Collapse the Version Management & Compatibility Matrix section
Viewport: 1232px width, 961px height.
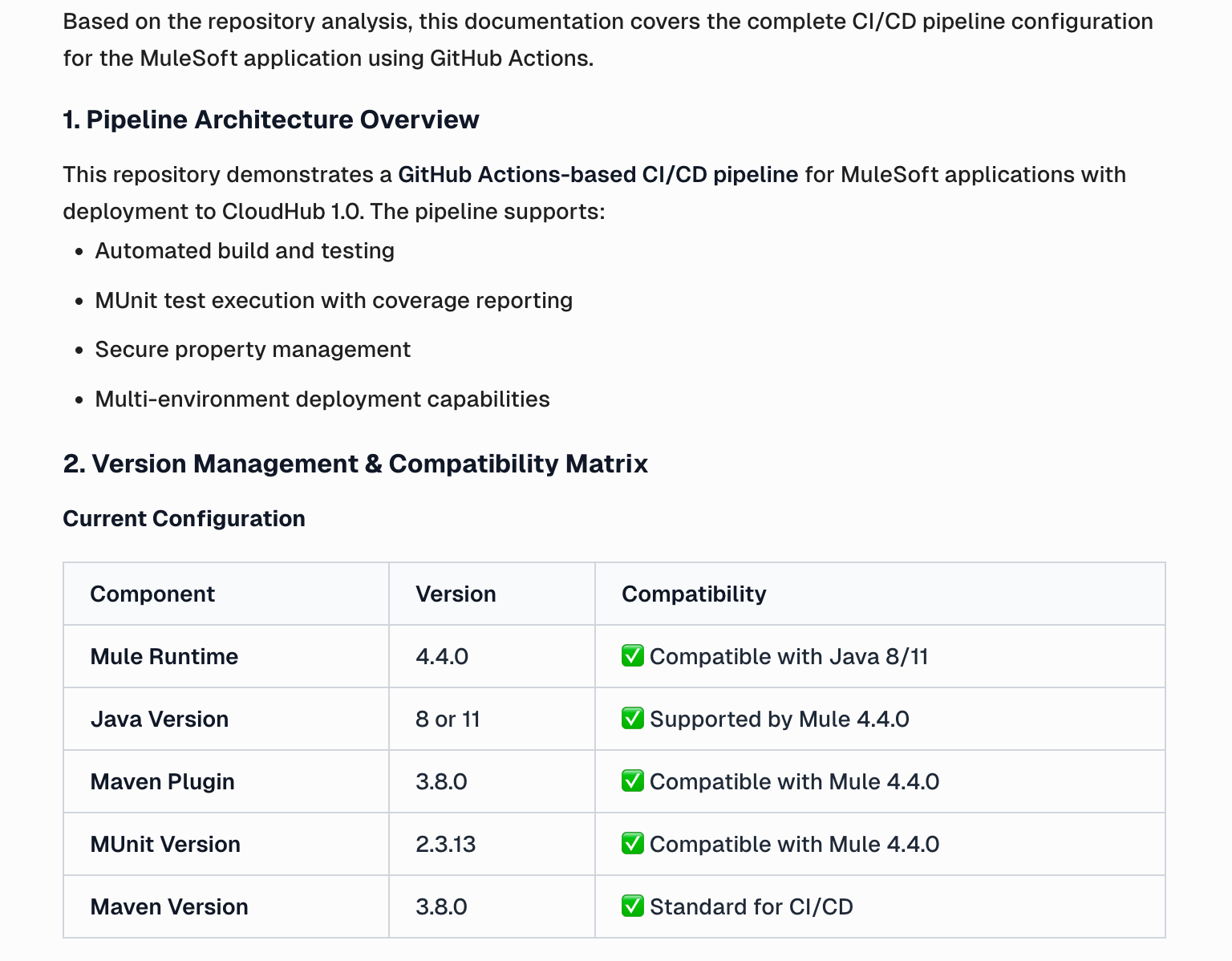coord(355,464)
